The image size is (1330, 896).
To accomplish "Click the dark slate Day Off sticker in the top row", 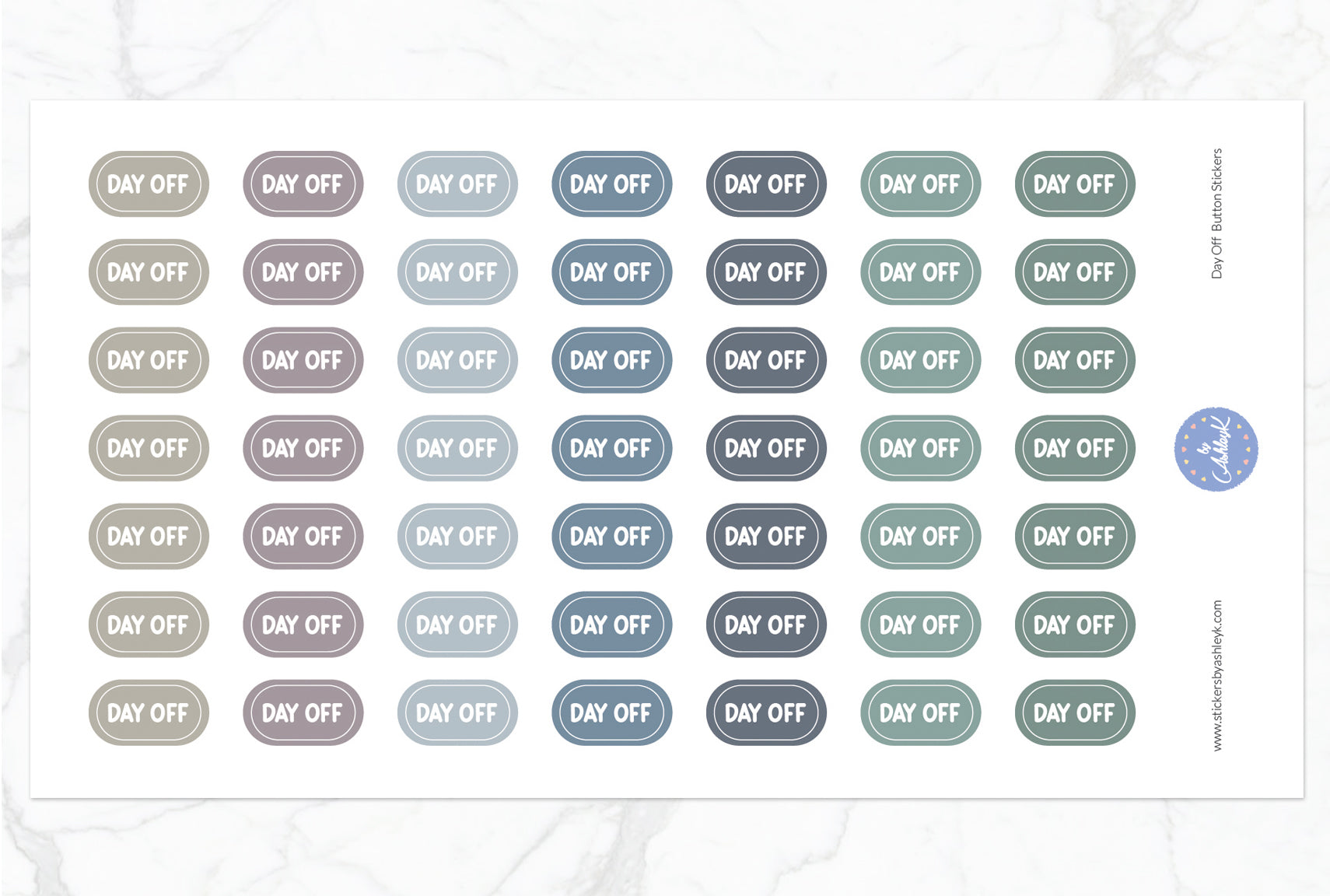I will pos(766,184).
